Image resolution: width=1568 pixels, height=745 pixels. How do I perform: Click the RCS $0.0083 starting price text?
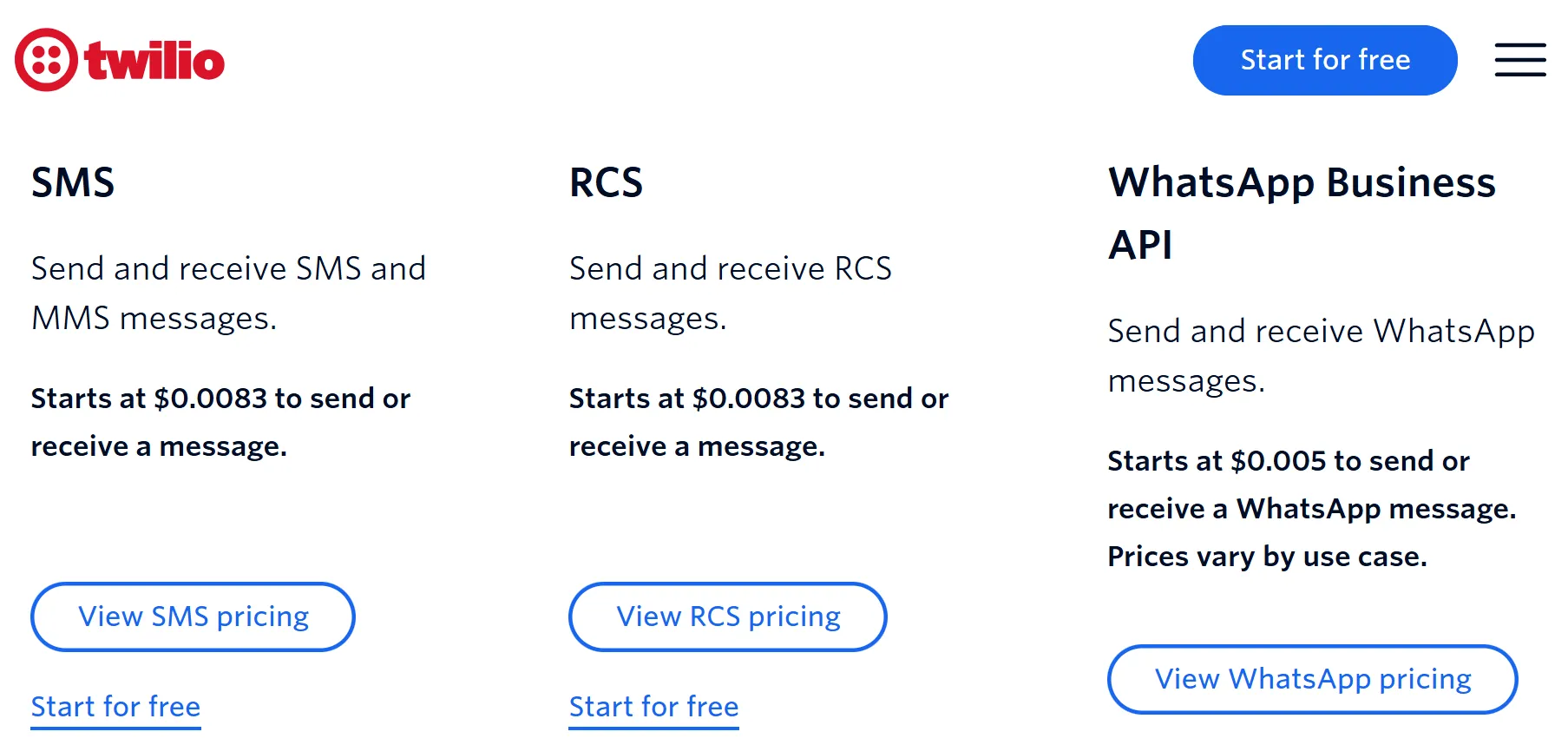click(x=758, y=399)
